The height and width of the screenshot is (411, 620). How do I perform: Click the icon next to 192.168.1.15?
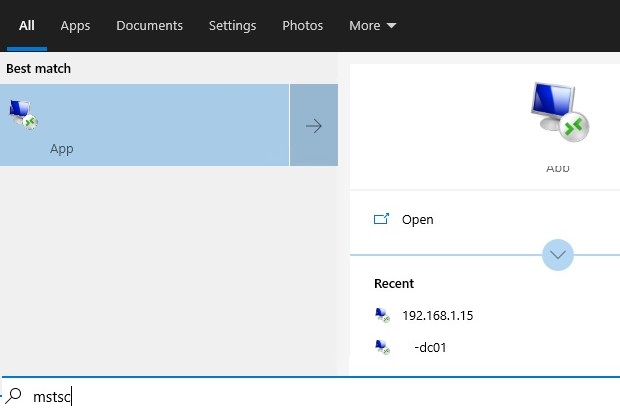(381, 315)
